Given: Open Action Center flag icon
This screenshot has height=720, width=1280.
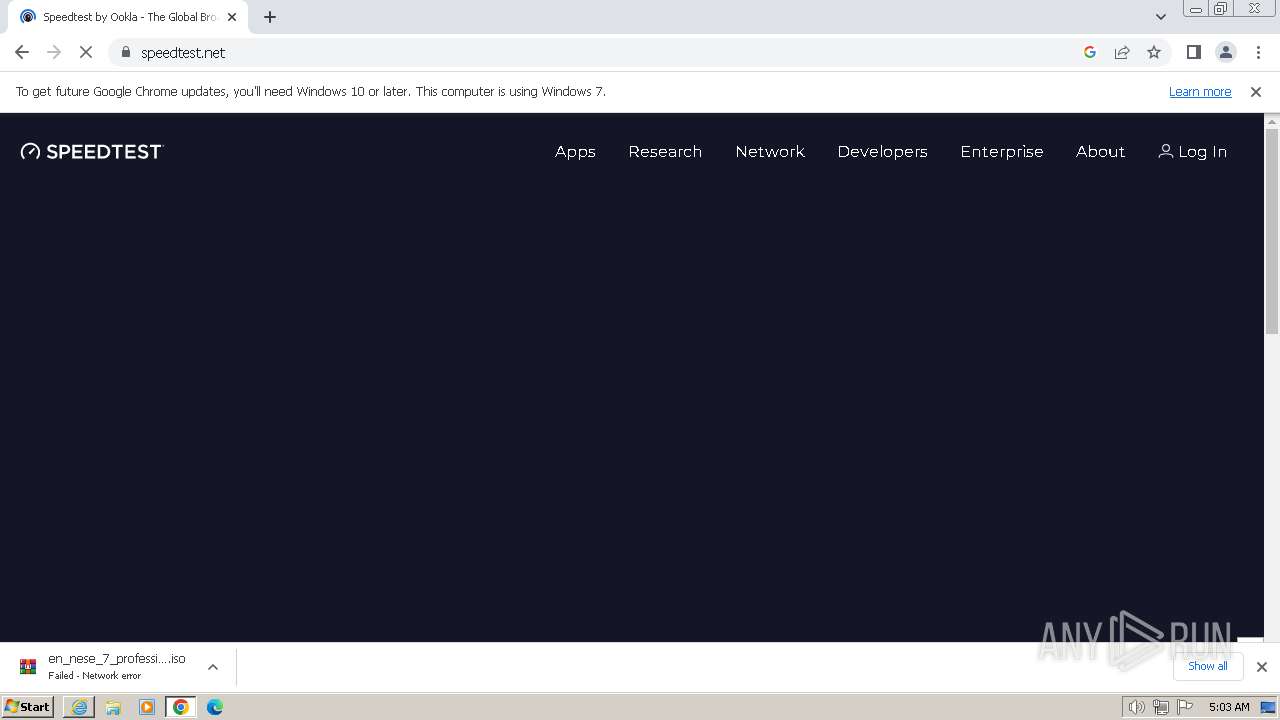Looking at the screenshot, I should pos(1186,707).
